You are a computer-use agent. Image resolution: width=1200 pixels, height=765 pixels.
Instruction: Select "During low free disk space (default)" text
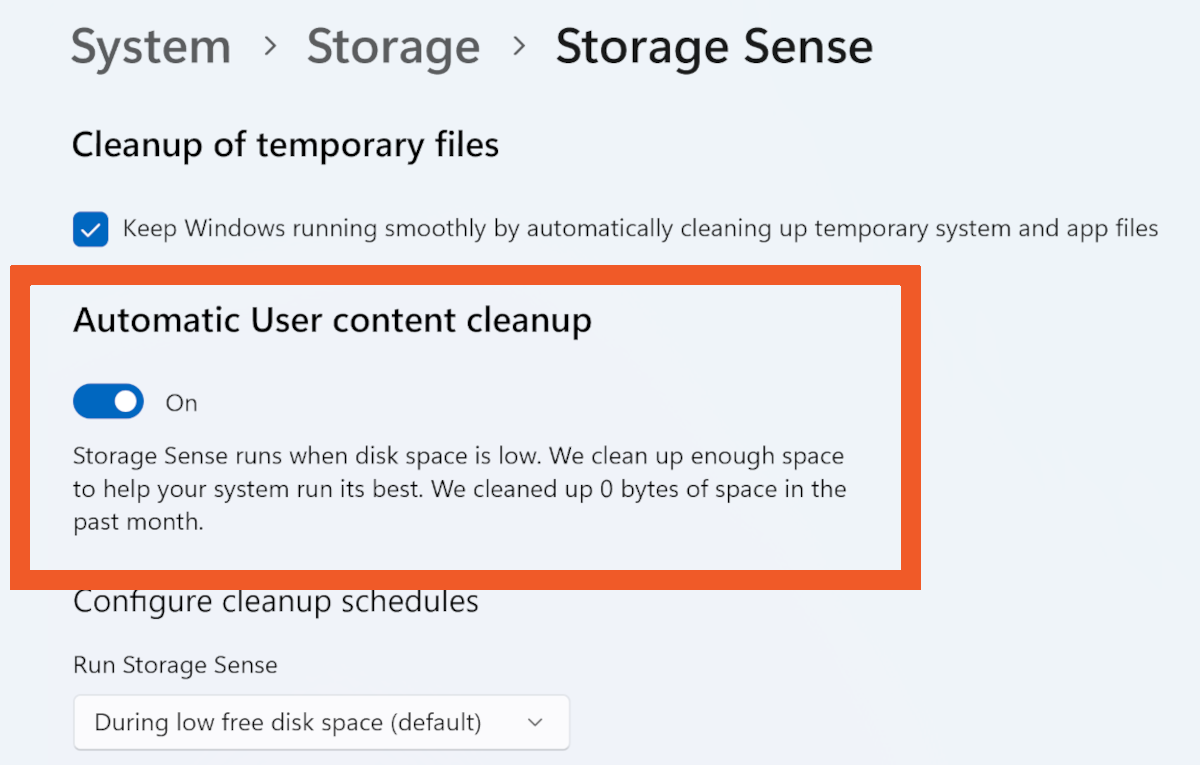[288, 722]
